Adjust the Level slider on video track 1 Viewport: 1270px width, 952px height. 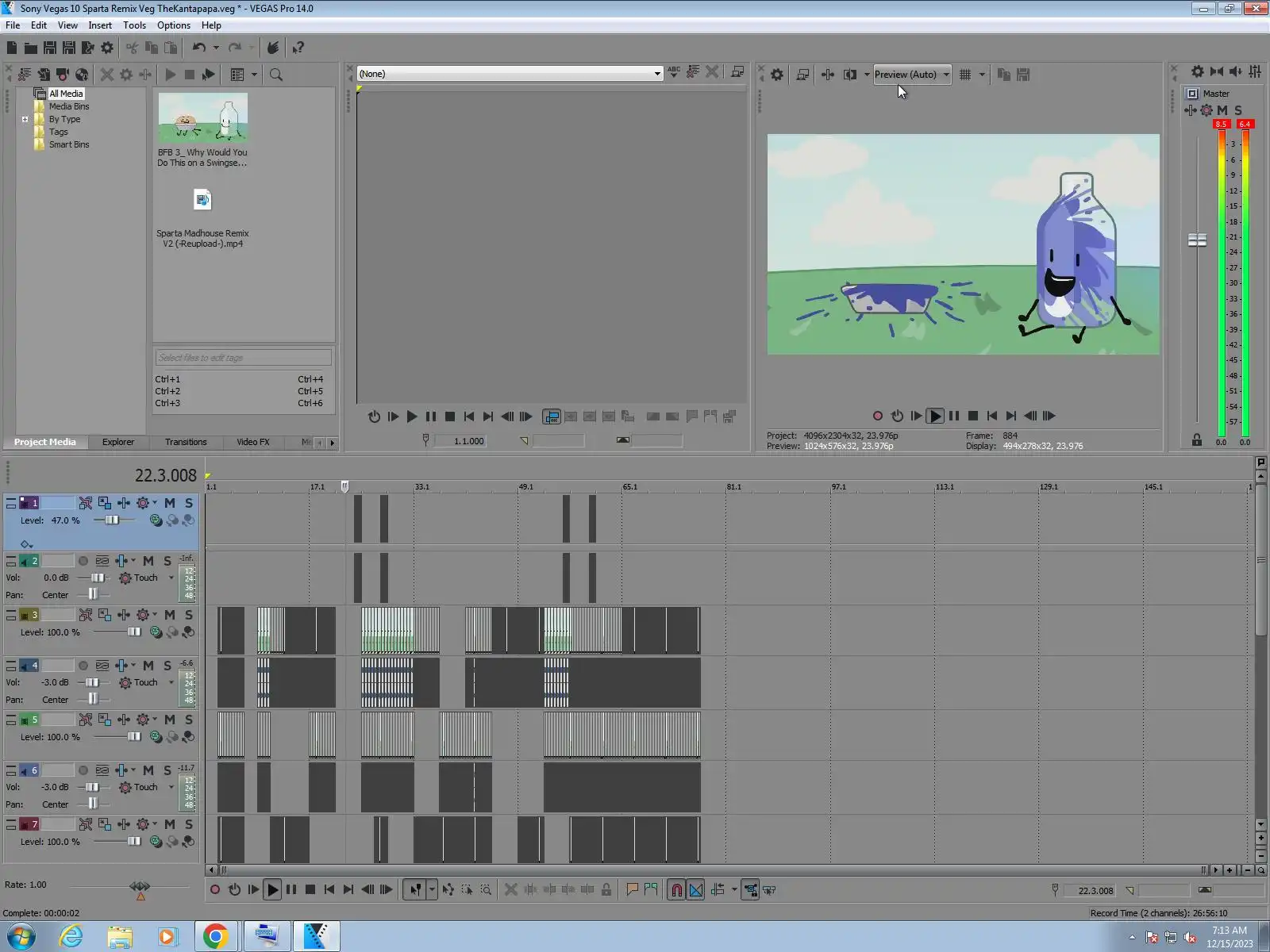pyautogui.click(x=111, y=520)
